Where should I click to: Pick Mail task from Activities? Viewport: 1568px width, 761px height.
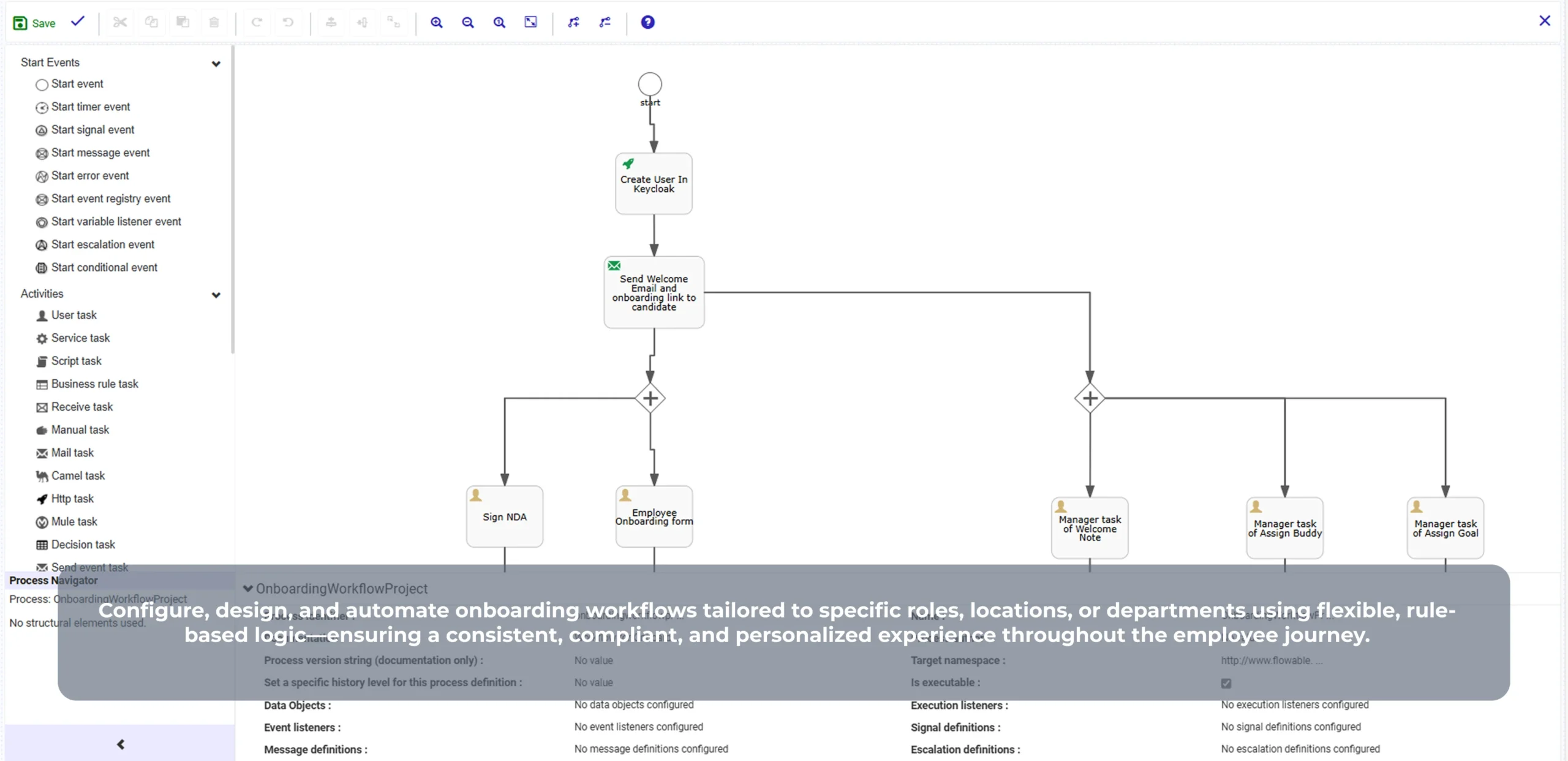pos(64,453)
